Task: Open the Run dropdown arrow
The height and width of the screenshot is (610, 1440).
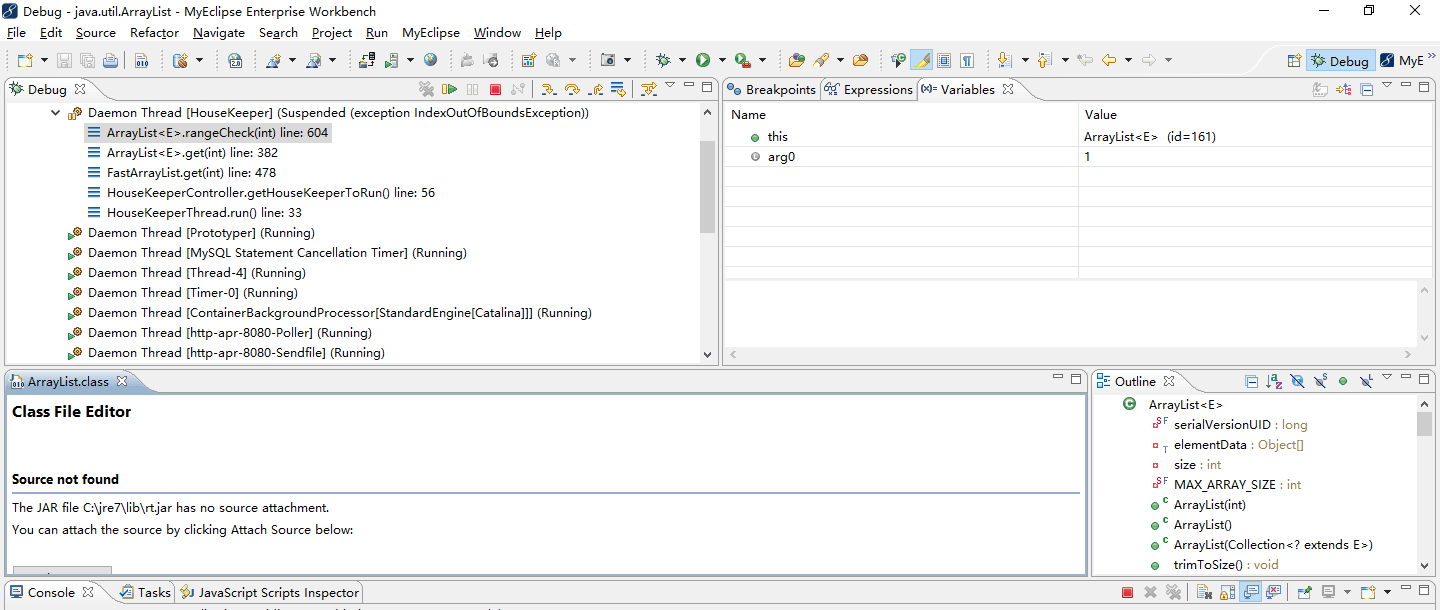Action: coord(723,59)
